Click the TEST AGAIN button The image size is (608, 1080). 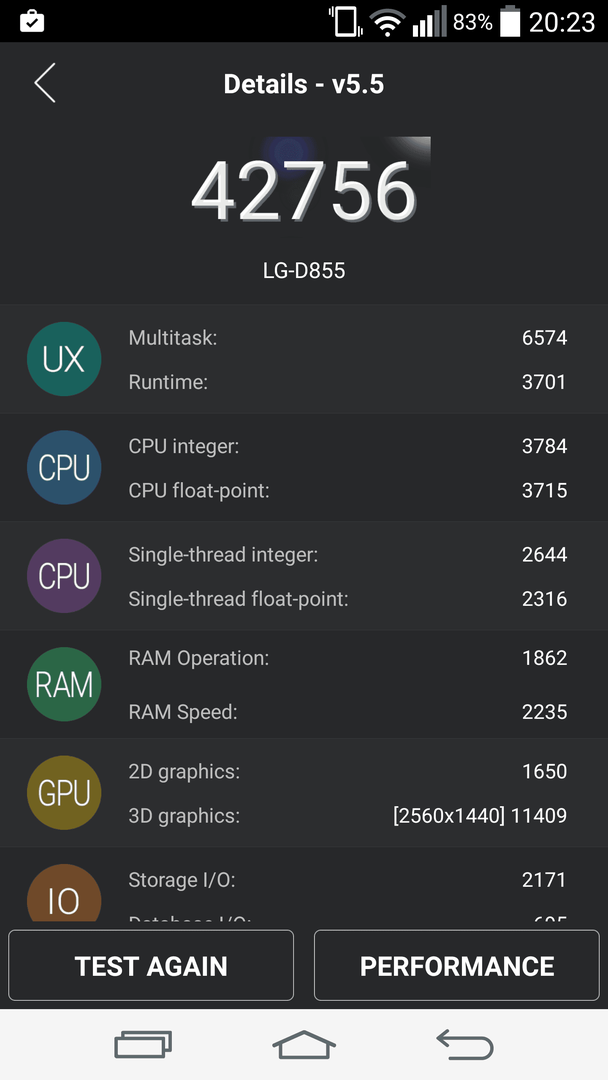pyautogui.click(x=151, y=965)
